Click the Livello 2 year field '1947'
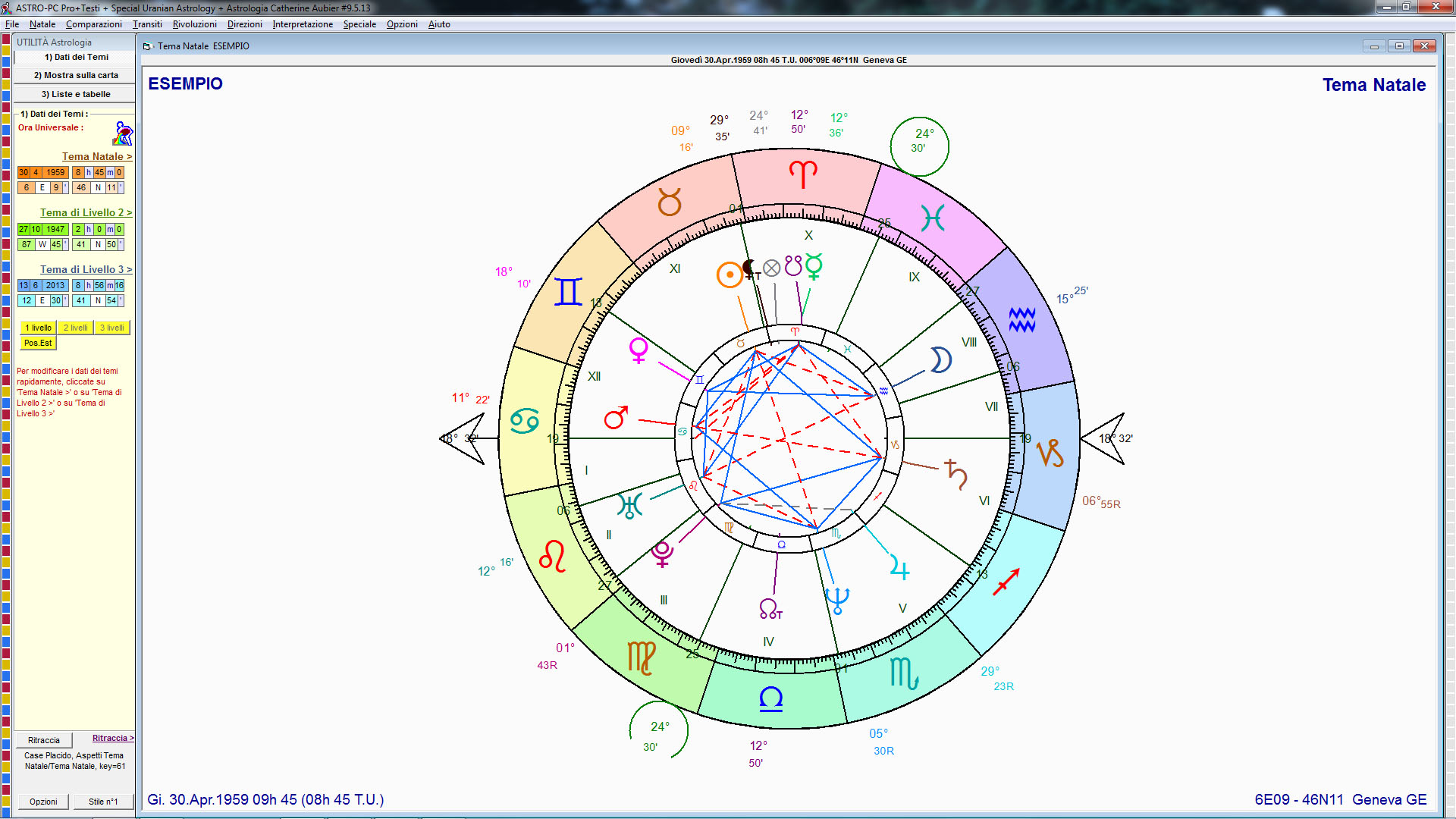Image resolution: width=1456 pixels, height=819 pixels. click(x=55, y=229)
